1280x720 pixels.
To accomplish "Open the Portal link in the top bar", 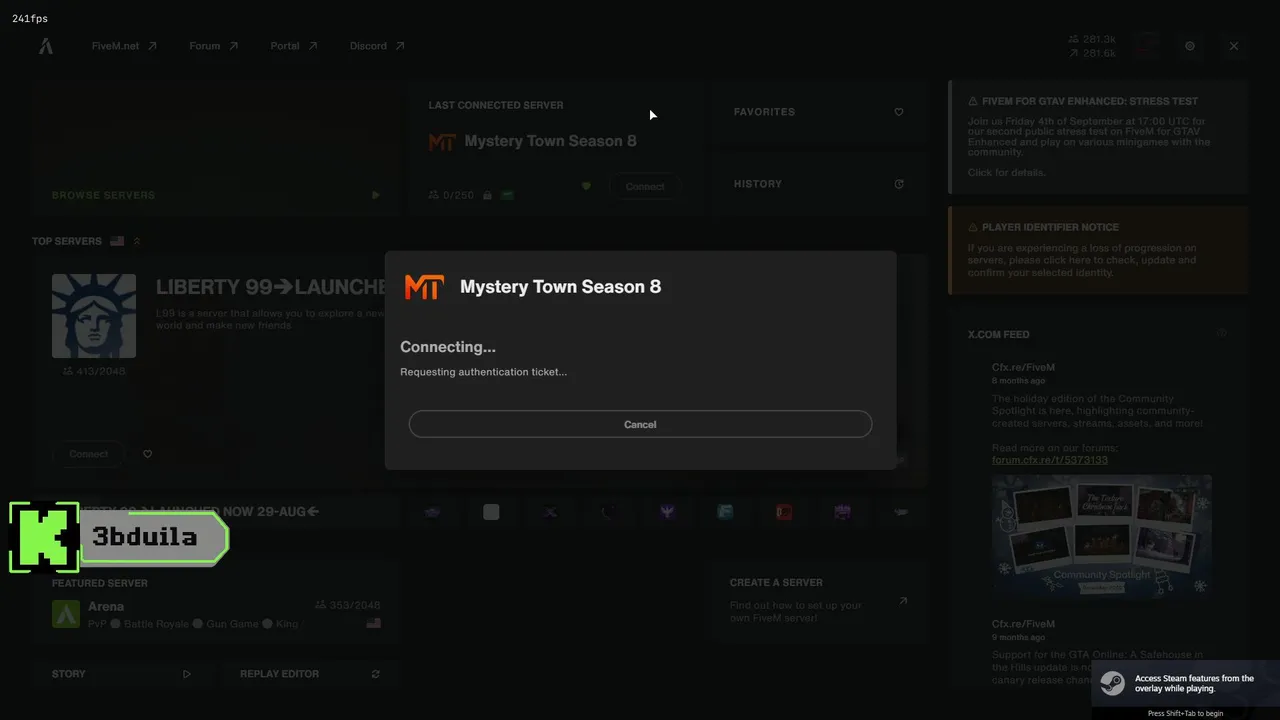I will [x=294, y=46].
